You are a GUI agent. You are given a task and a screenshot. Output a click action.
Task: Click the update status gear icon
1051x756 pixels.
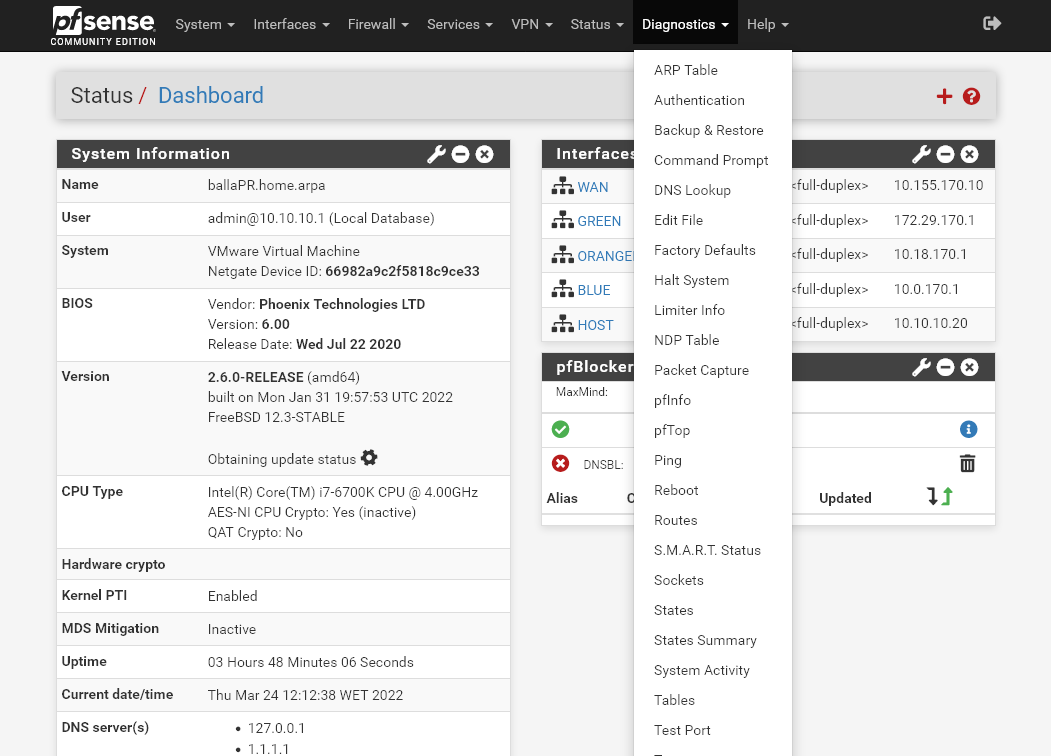tap(369, 458)
